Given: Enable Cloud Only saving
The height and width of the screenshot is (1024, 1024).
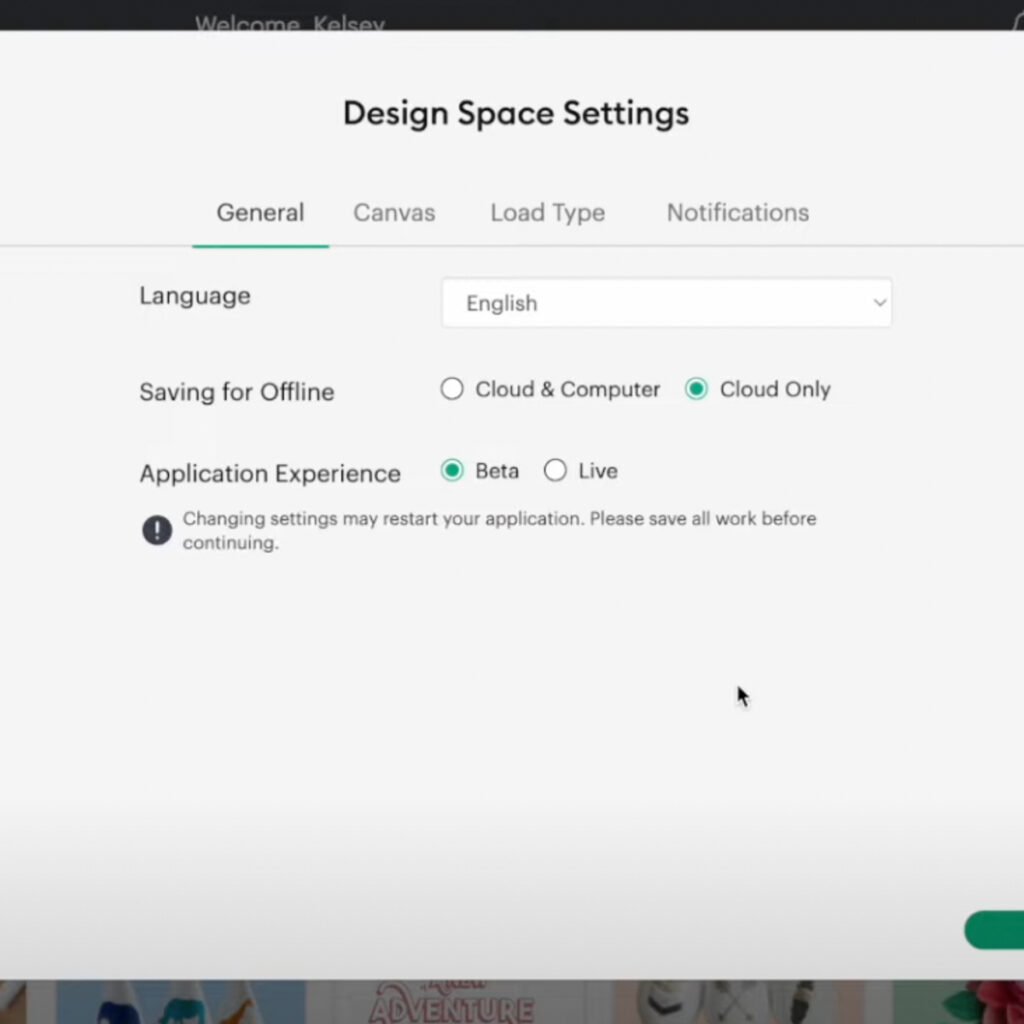Looking at the screenshot, I should 696,389.
